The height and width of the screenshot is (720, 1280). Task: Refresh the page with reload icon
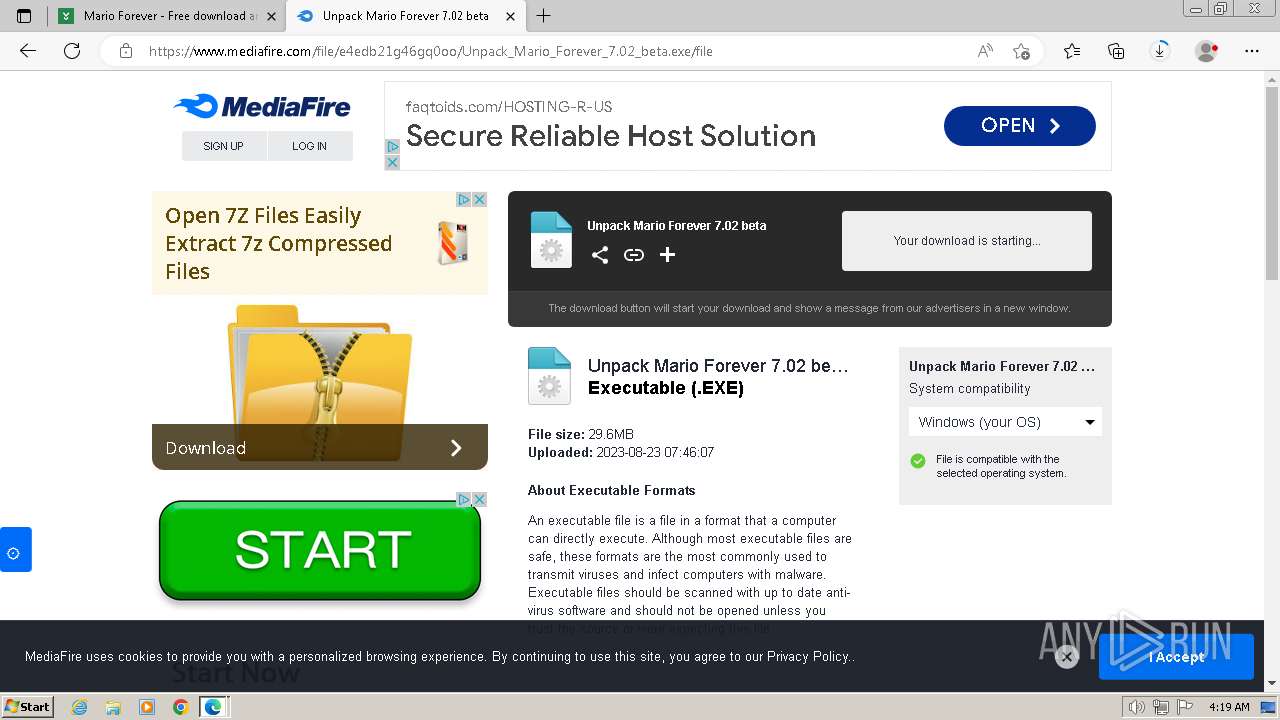[72, 51]
